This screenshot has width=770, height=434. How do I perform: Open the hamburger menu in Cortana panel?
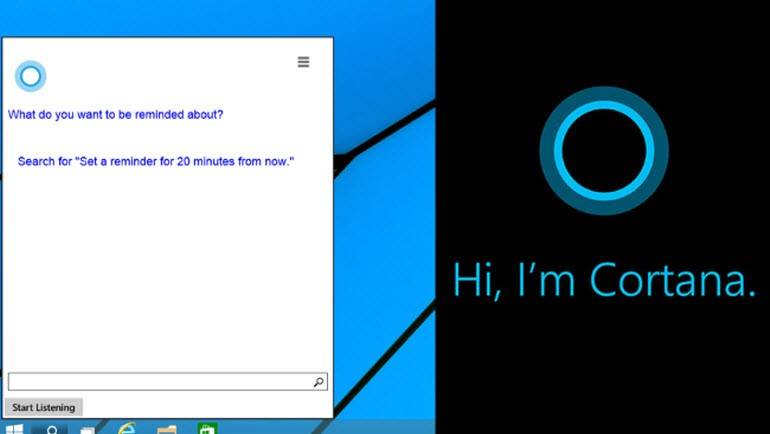point(303,62)
